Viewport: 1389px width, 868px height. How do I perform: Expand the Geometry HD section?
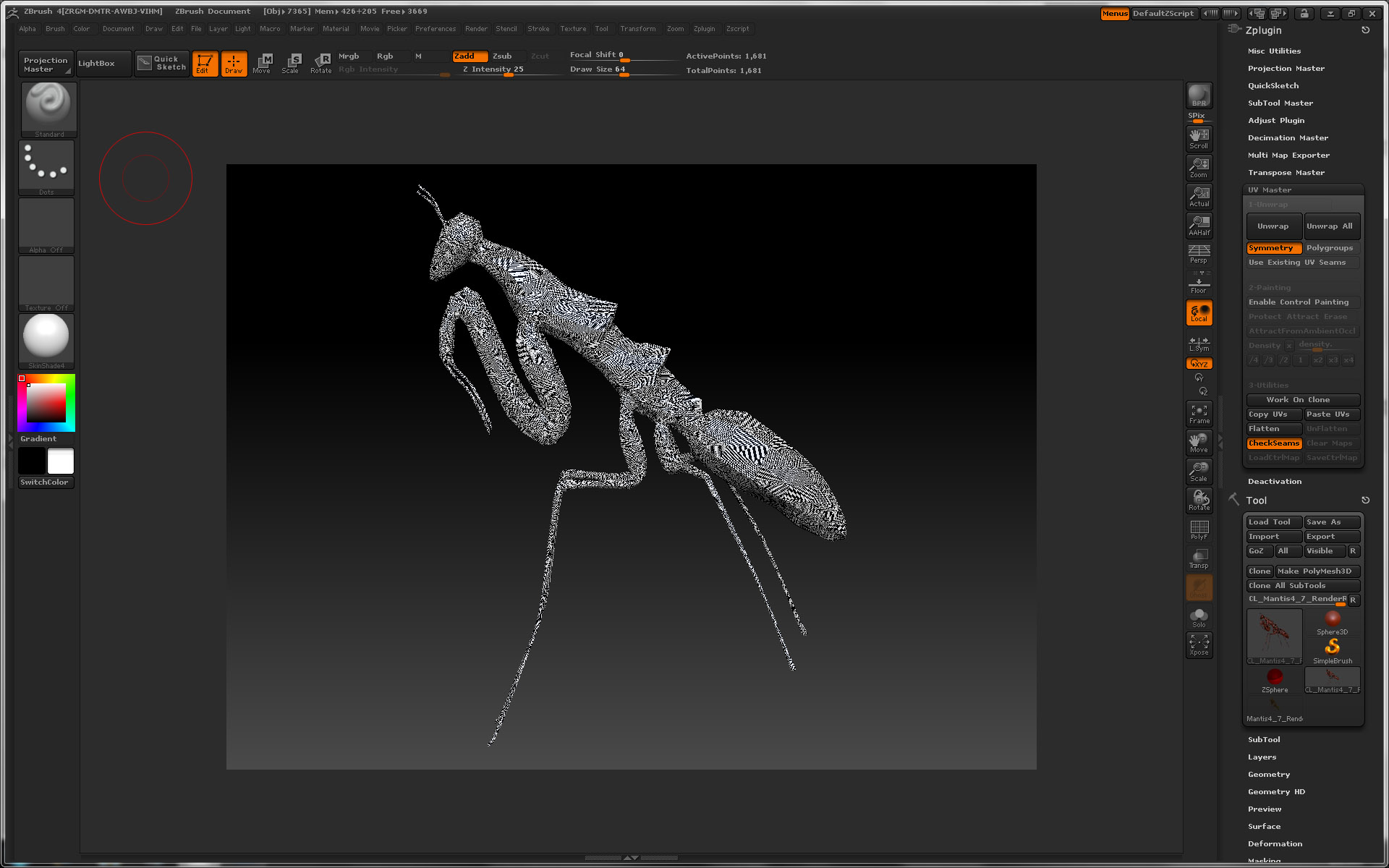[x=1276, y=791]
